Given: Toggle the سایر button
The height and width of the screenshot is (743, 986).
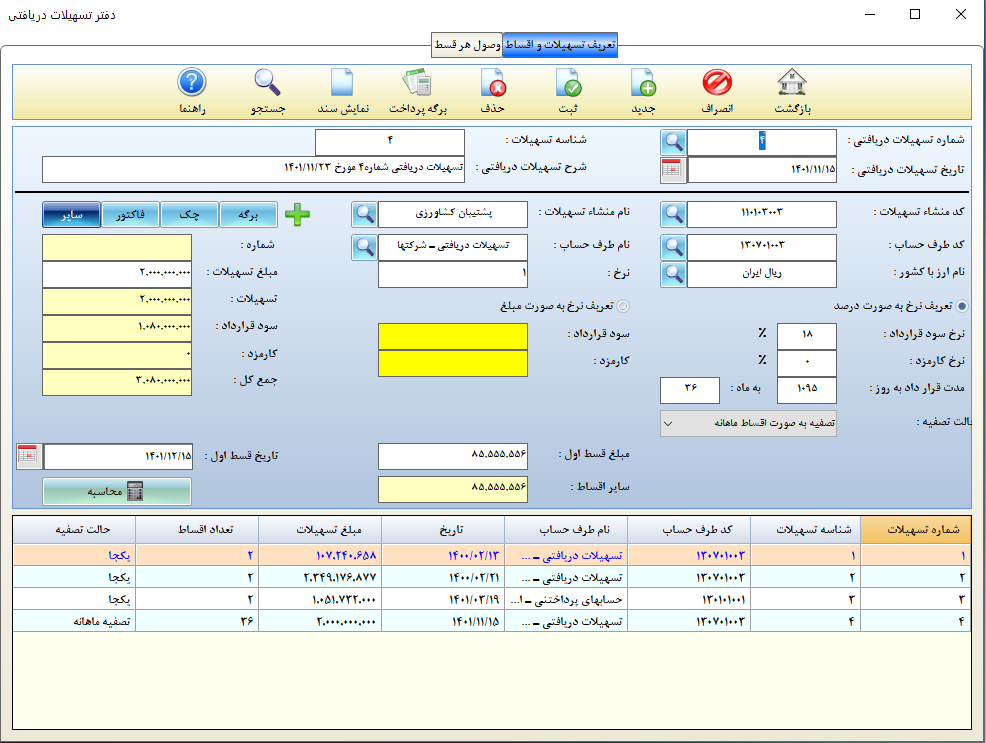Looking at the screenshot, I should (x=71, y=214).
